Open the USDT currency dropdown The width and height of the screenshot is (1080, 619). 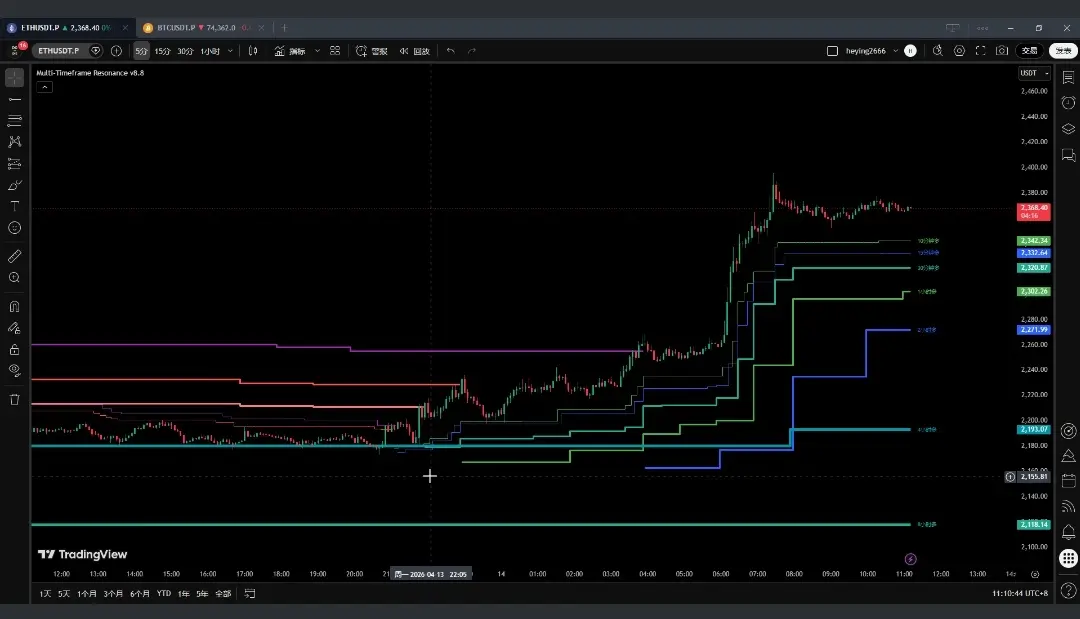1034,73
